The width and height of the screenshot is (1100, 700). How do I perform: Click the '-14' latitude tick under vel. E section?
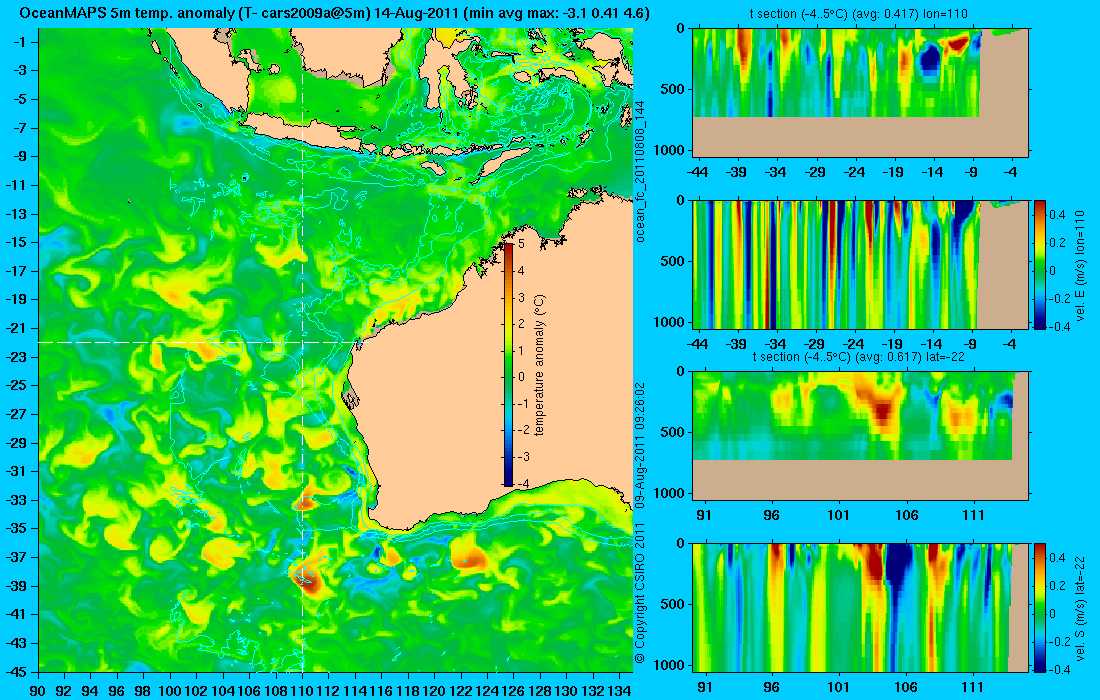pos(932,344)
